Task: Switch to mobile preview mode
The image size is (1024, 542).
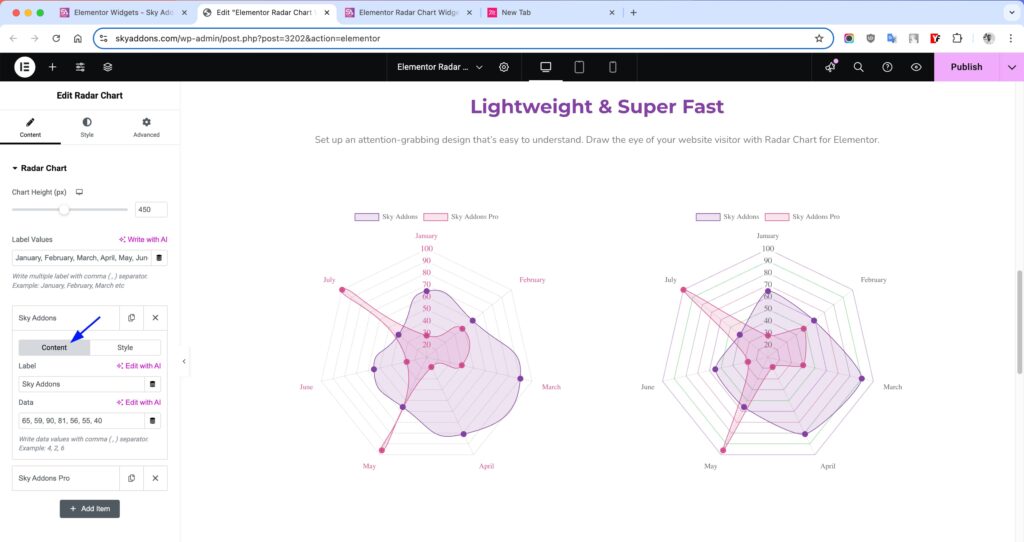Action: 613,67
